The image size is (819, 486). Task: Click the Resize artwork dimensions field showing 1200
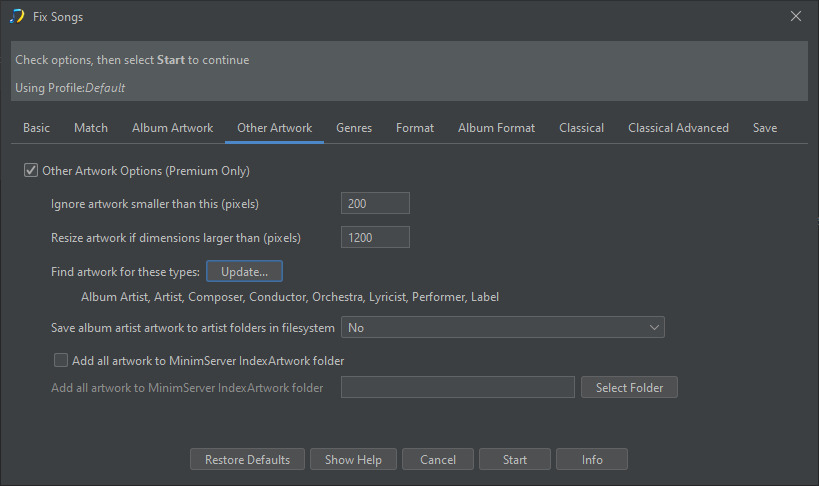click(x=375, y=237)
